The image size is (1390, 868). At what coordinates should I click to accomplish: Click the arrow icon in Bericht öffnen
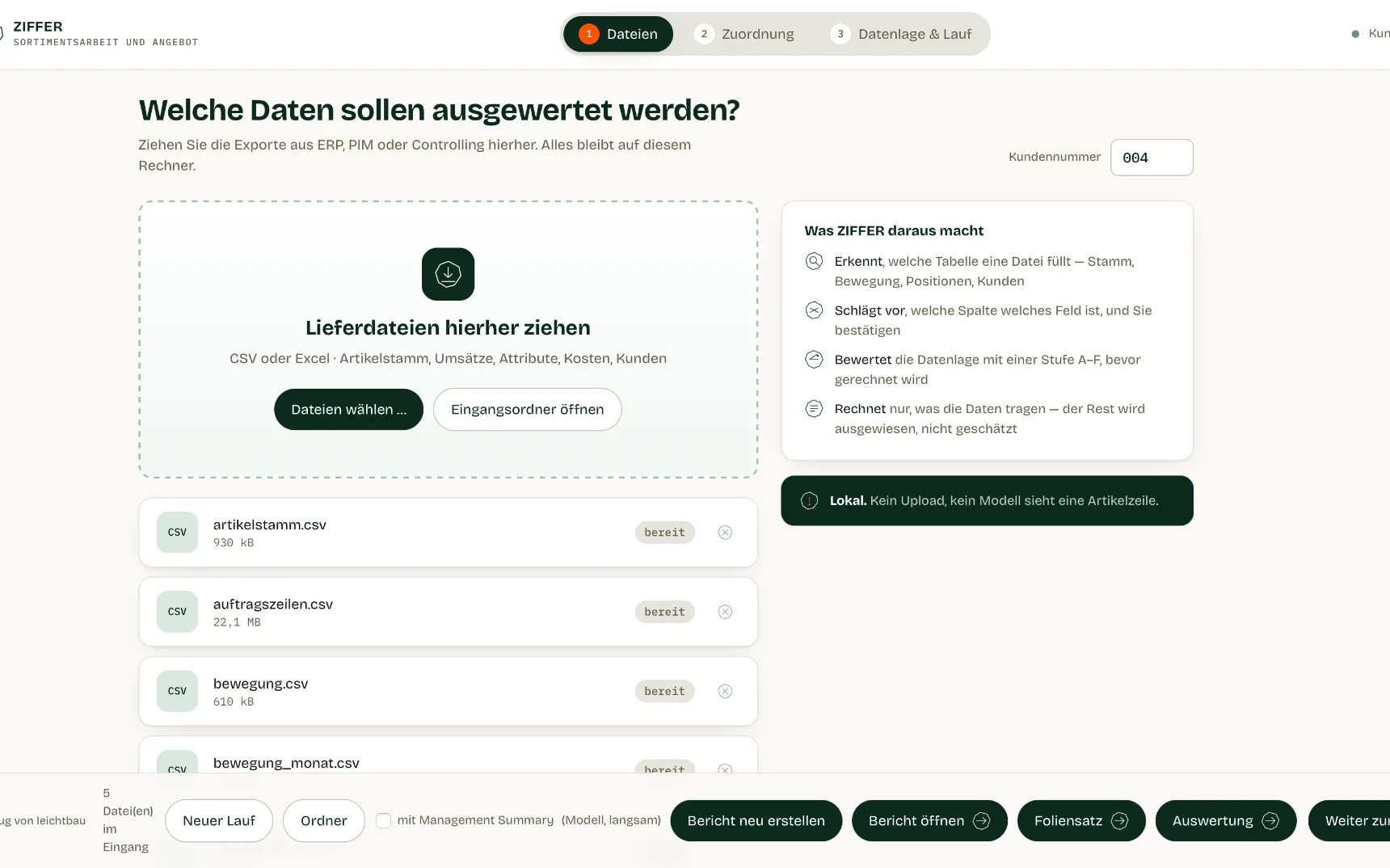981,821
